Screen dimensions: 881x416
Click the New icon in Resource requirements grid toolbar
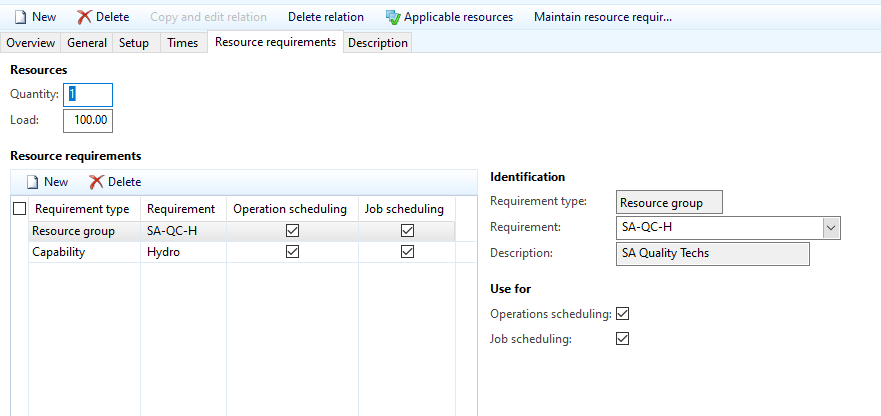33,182
